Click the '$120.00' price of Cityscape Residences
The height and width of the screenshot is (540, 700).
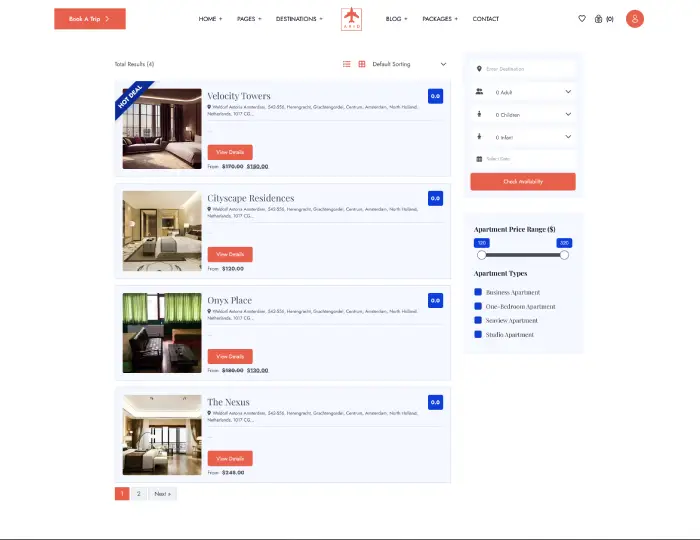[233, 269]
